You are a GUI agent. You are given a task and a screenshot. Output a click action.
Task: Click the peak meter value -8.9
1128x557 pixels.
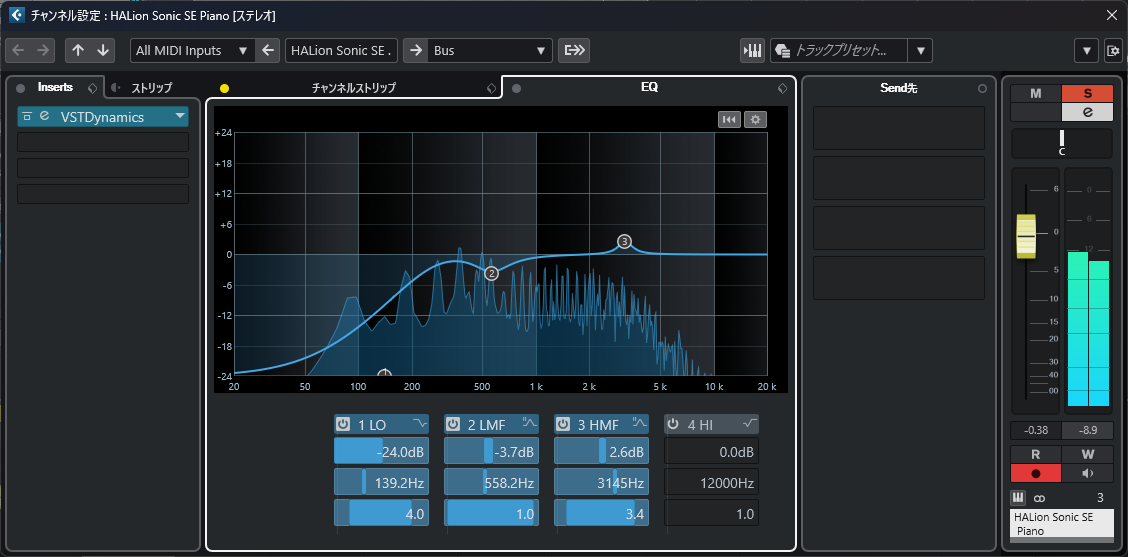pyautogui.click(x=1088, y=430)
